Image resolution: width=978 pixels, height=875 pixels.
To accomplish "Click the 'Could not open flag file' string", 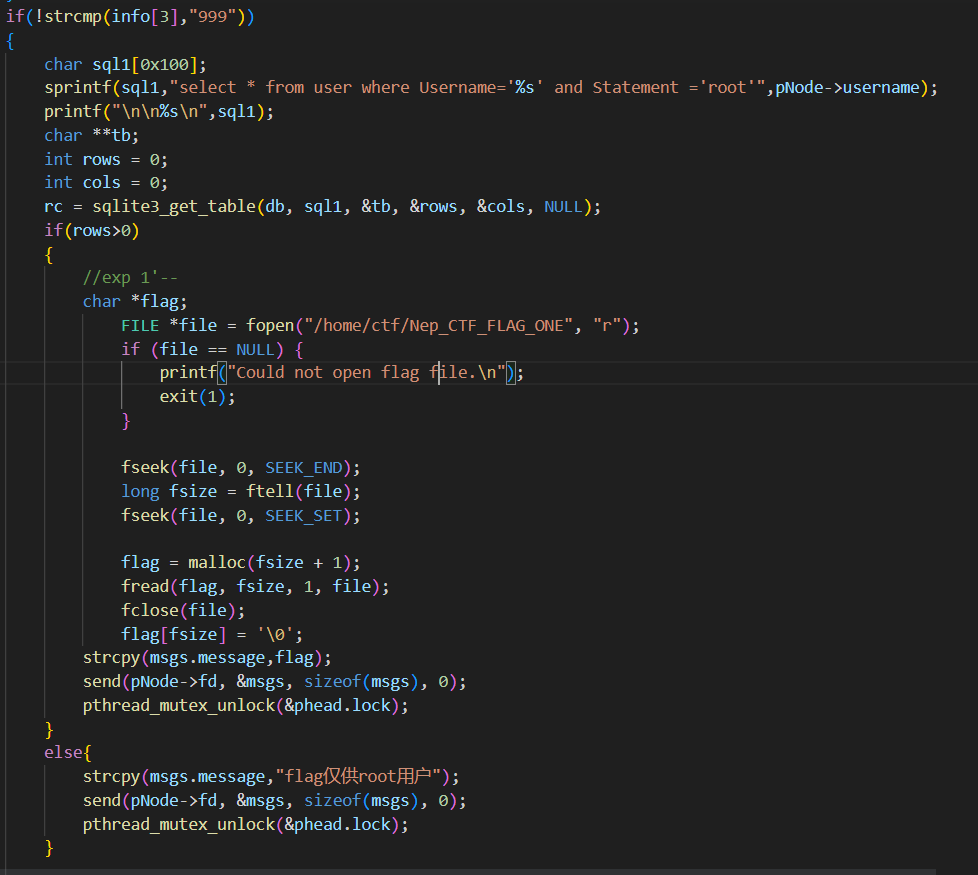I will click(x=366, y=373).
